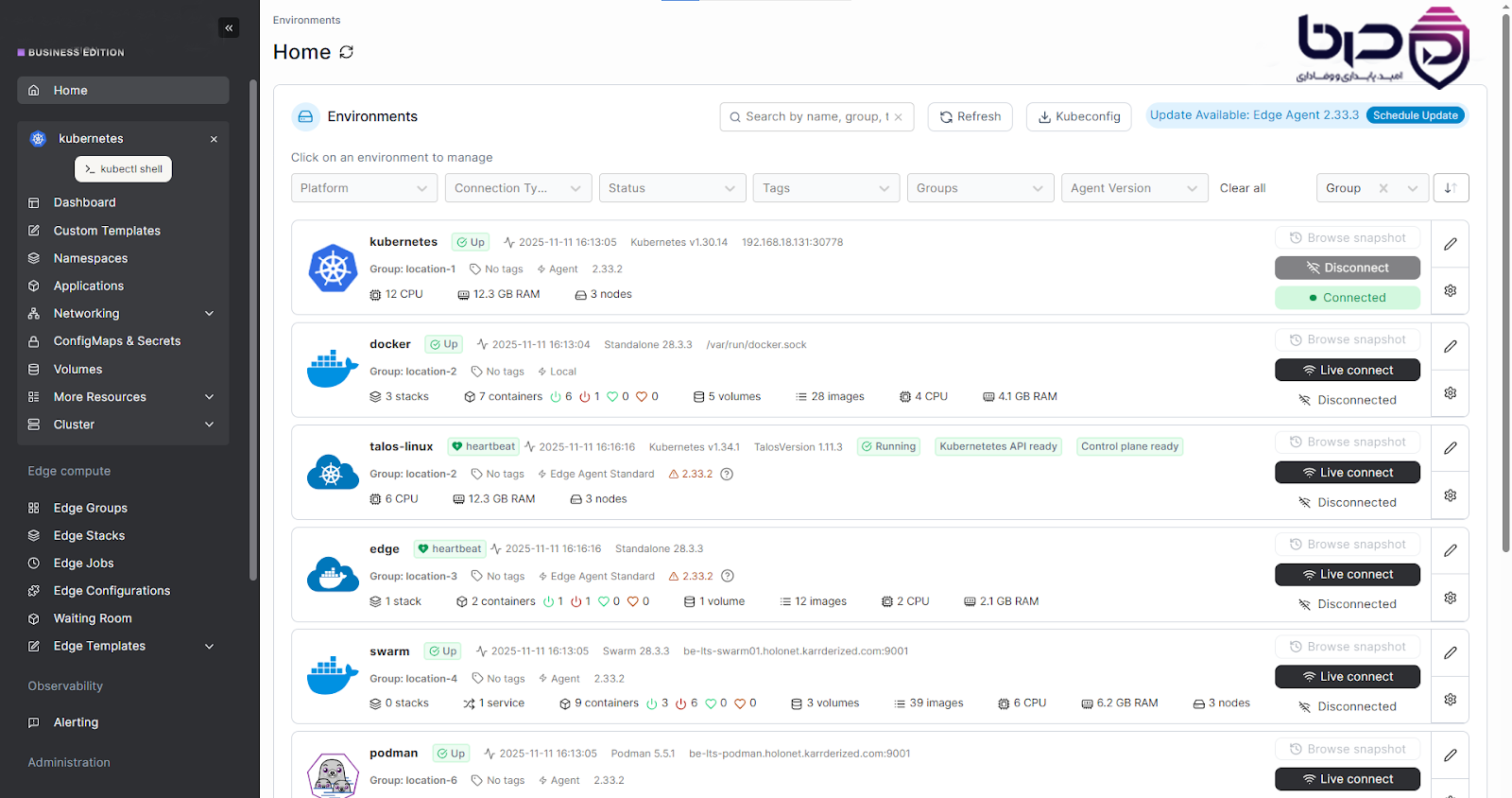Edit kubernetes environment with pencil icon
This screenshot has width=1512, height=798.
pyautogui.click(x=1450, y=244)
